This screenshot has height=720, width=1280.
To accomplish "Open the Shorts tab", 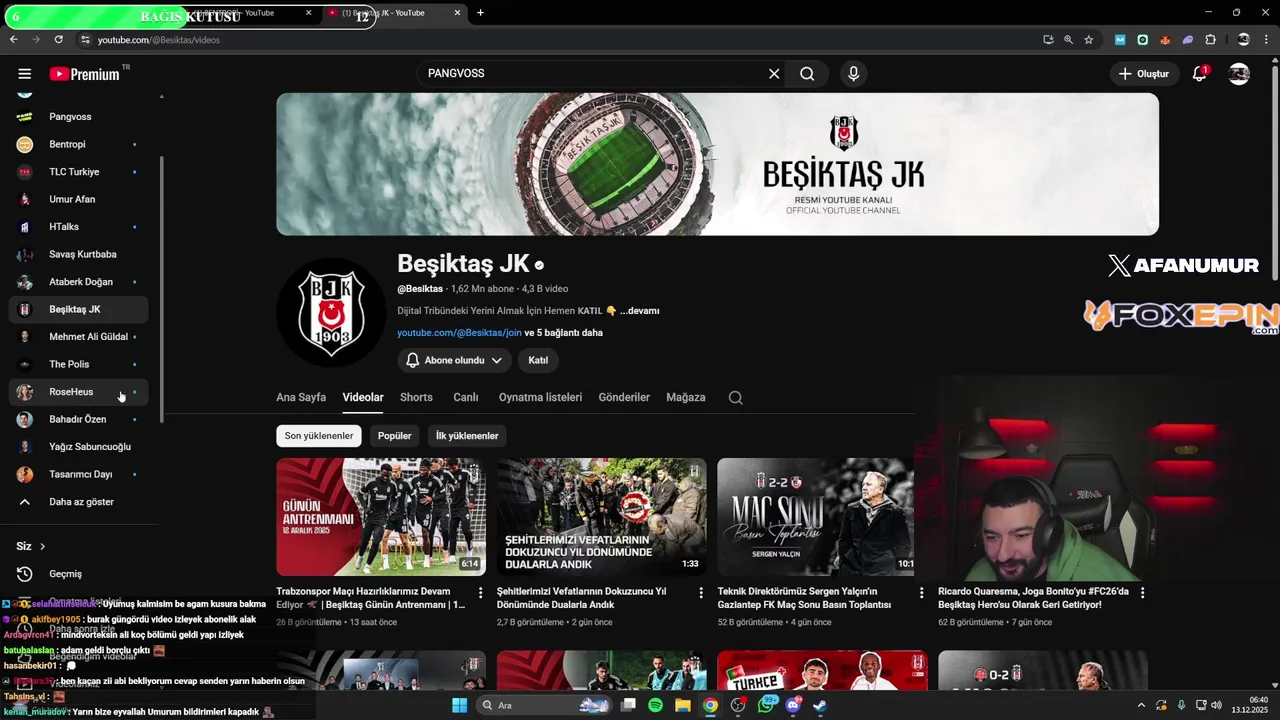I will pyautogui.click(x=416, y=398).
